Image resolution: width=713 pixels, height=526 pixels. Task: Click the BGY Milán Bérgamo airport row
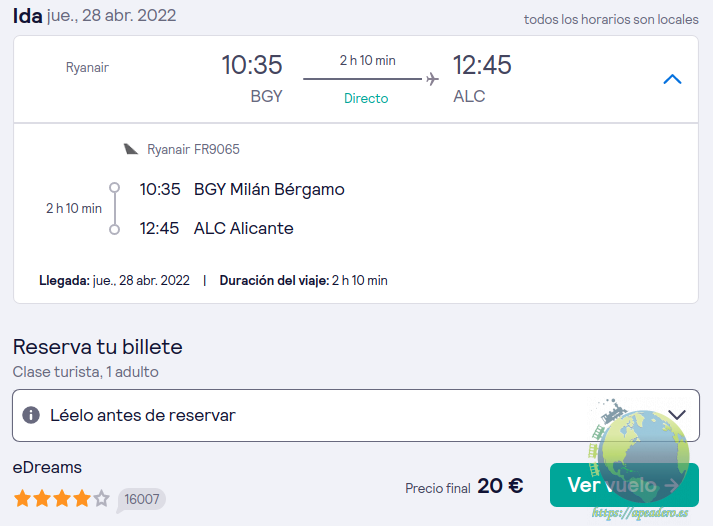coord(269,189)
